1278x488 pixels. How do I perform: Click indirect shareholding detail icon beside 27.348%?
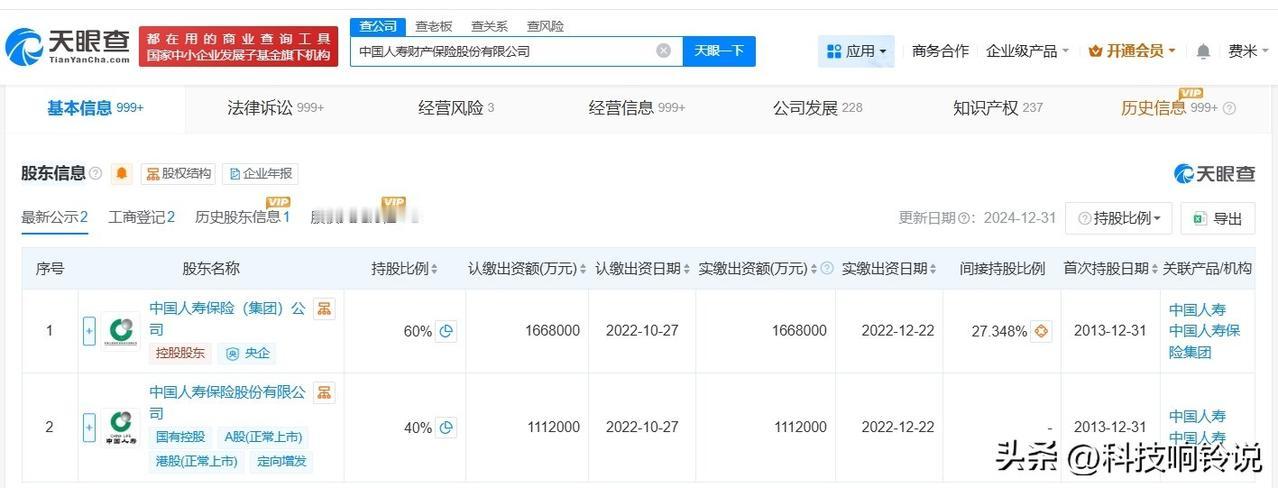[1041, 331]
